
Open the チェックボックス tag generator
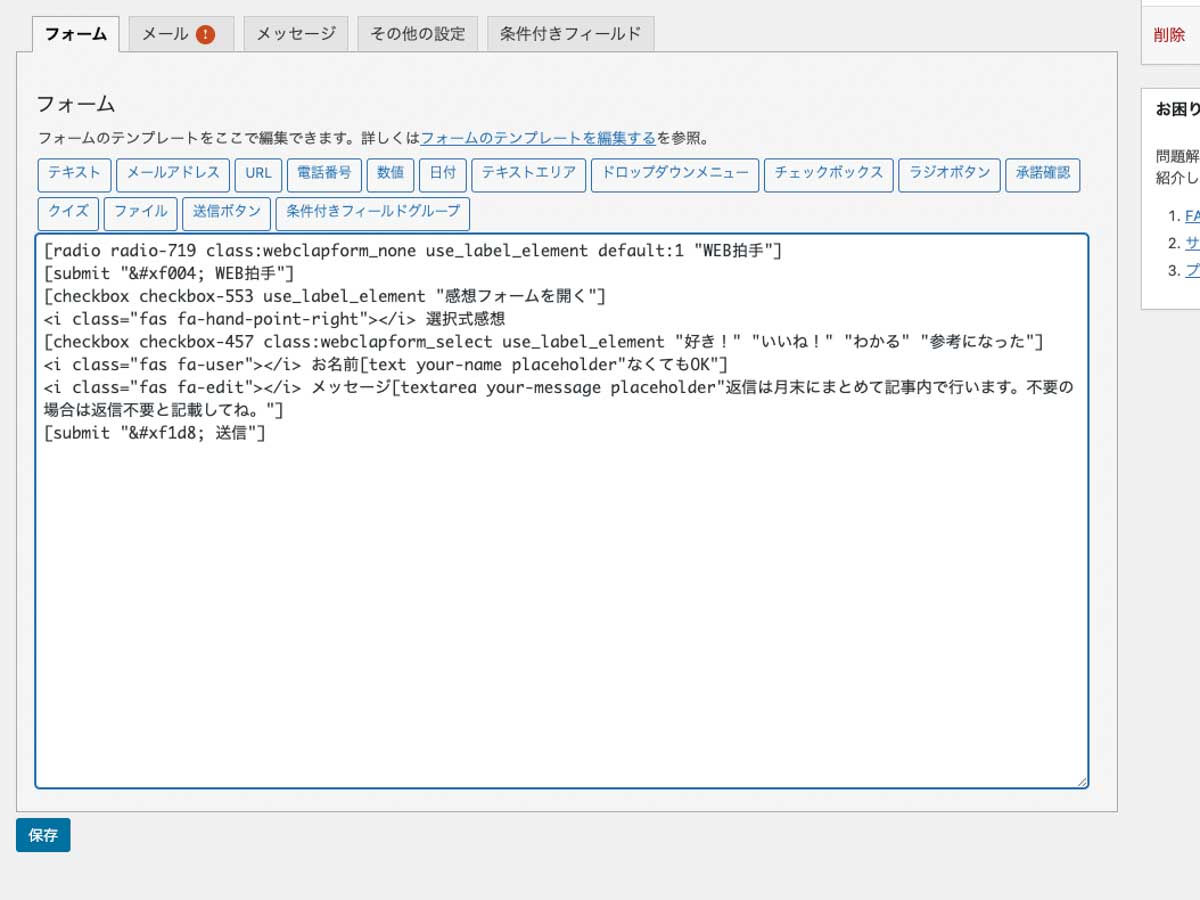click(828, 174)
